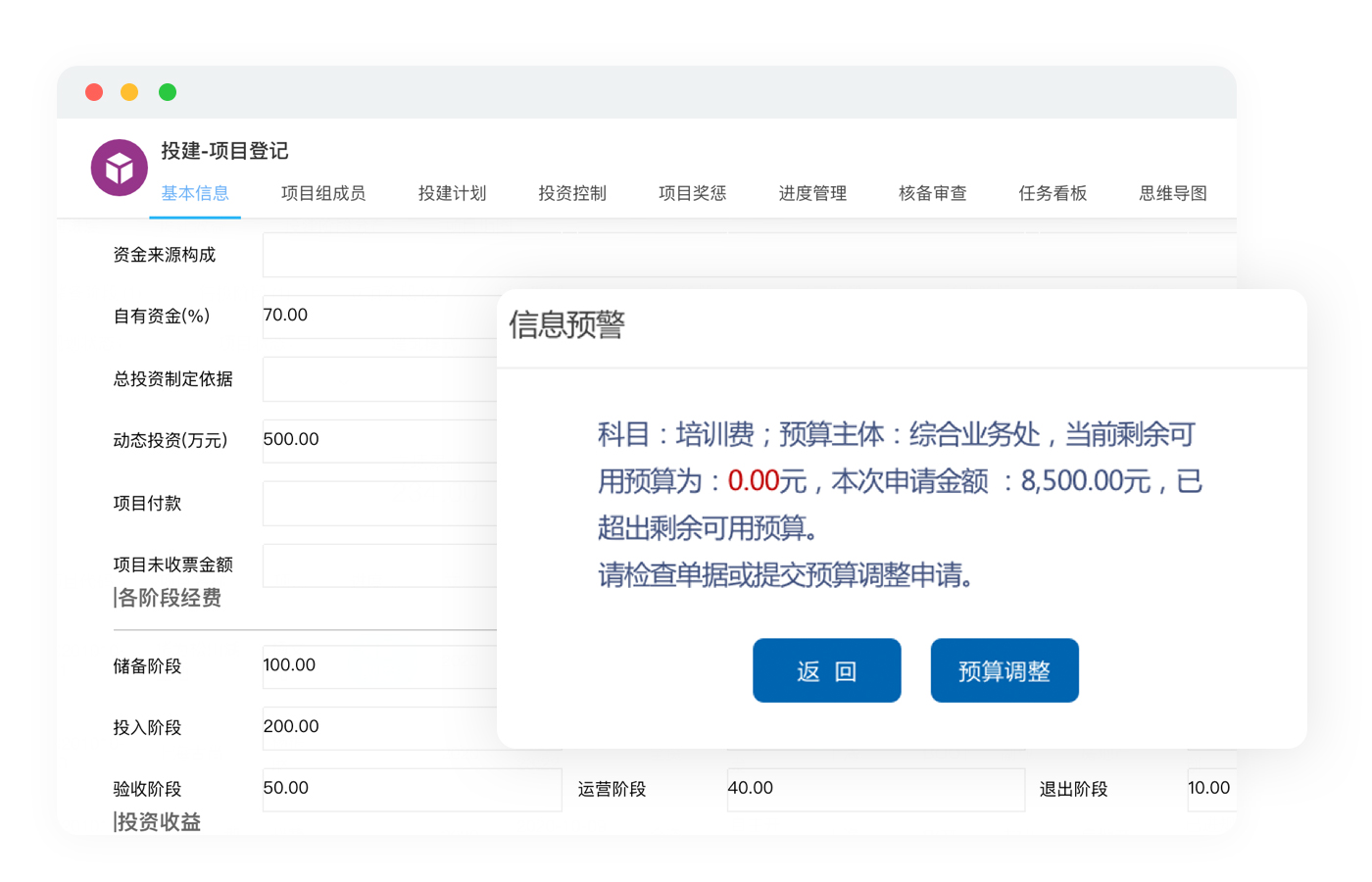Click the 投建-项目登记 window title
The height and width of the screenshot is (882, 1372).
tap(224, 151)
